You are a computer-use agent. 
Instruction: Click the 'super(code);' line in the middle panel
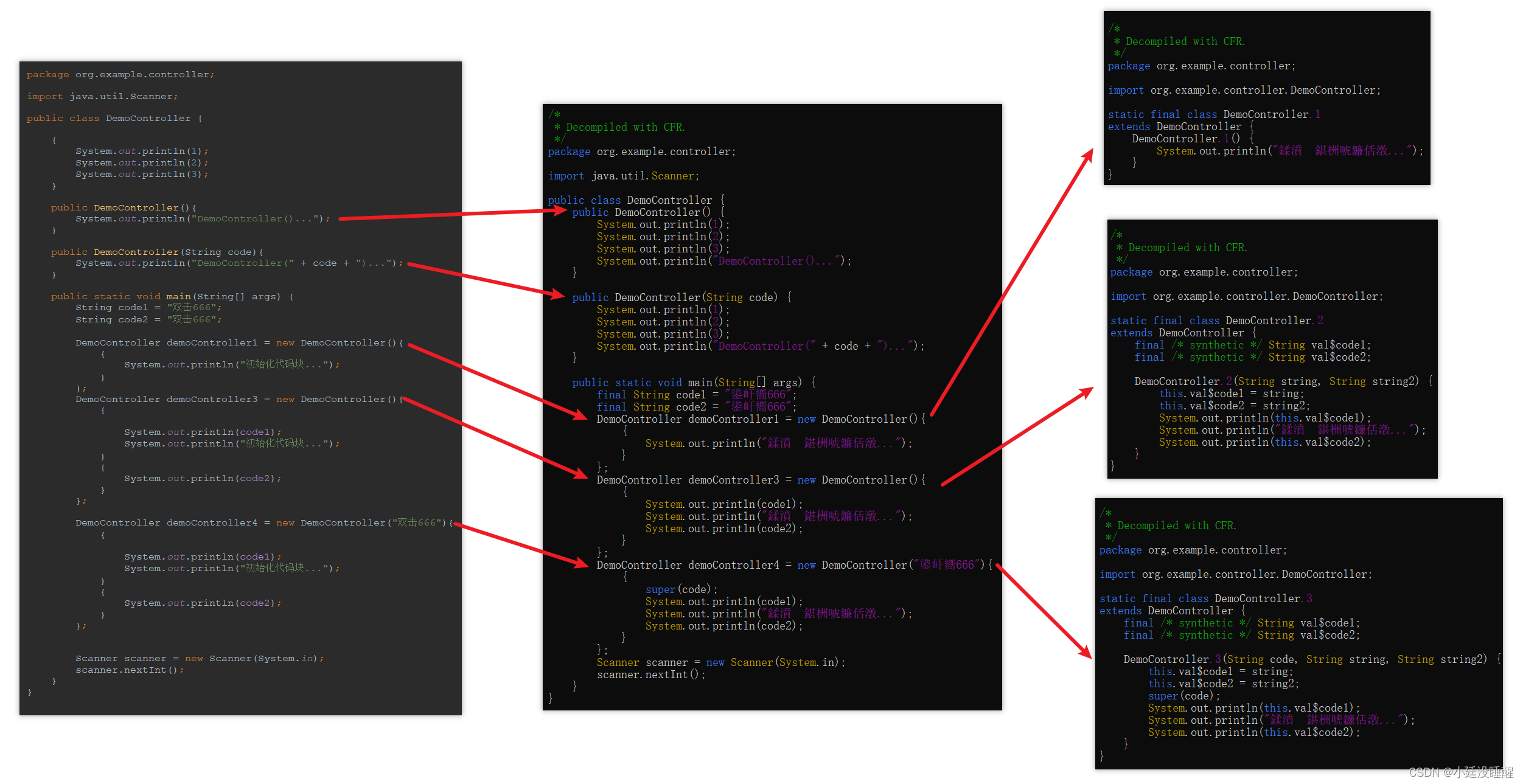(x=681, y=589)
